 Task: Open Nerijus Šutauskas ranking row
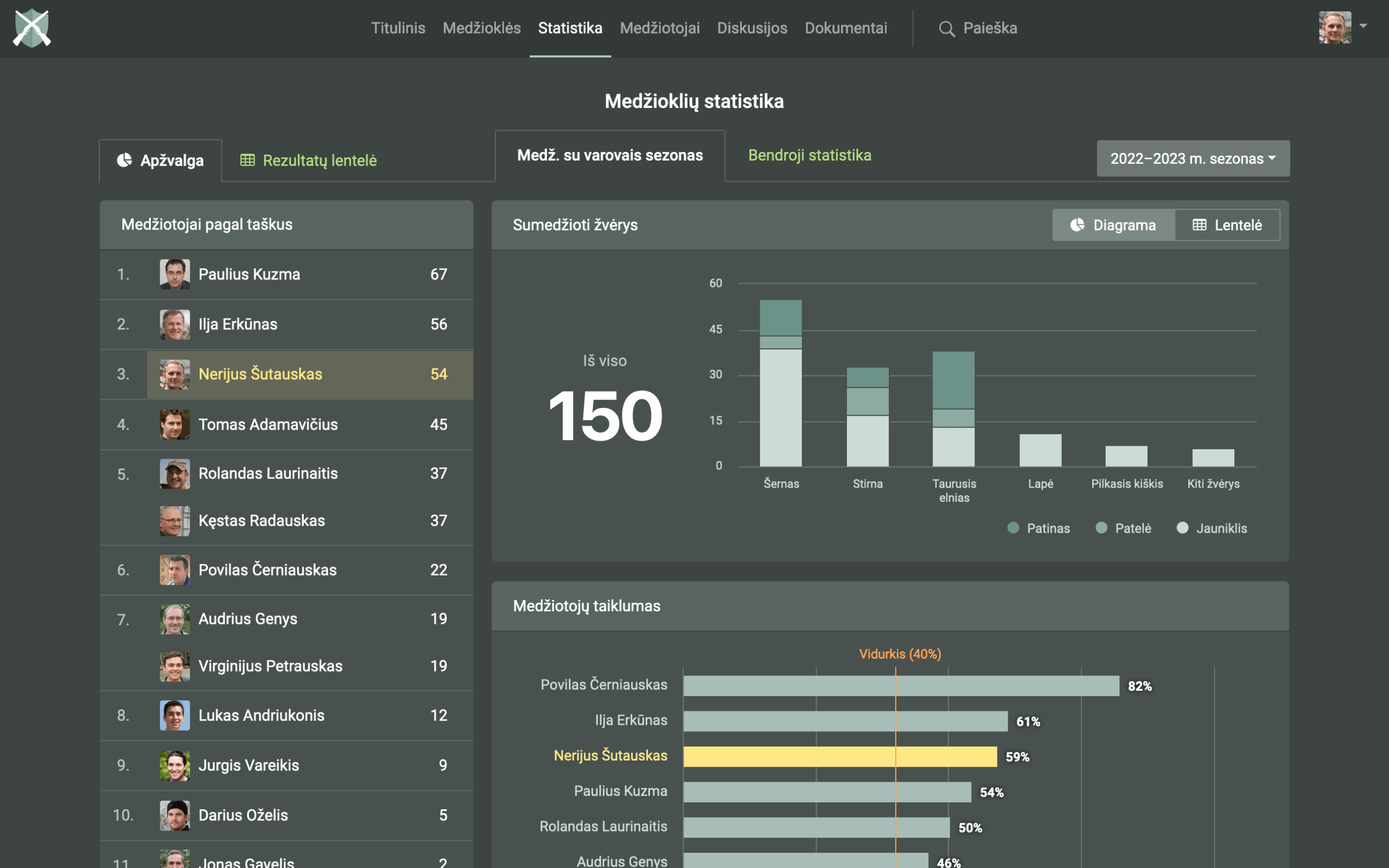310,374
